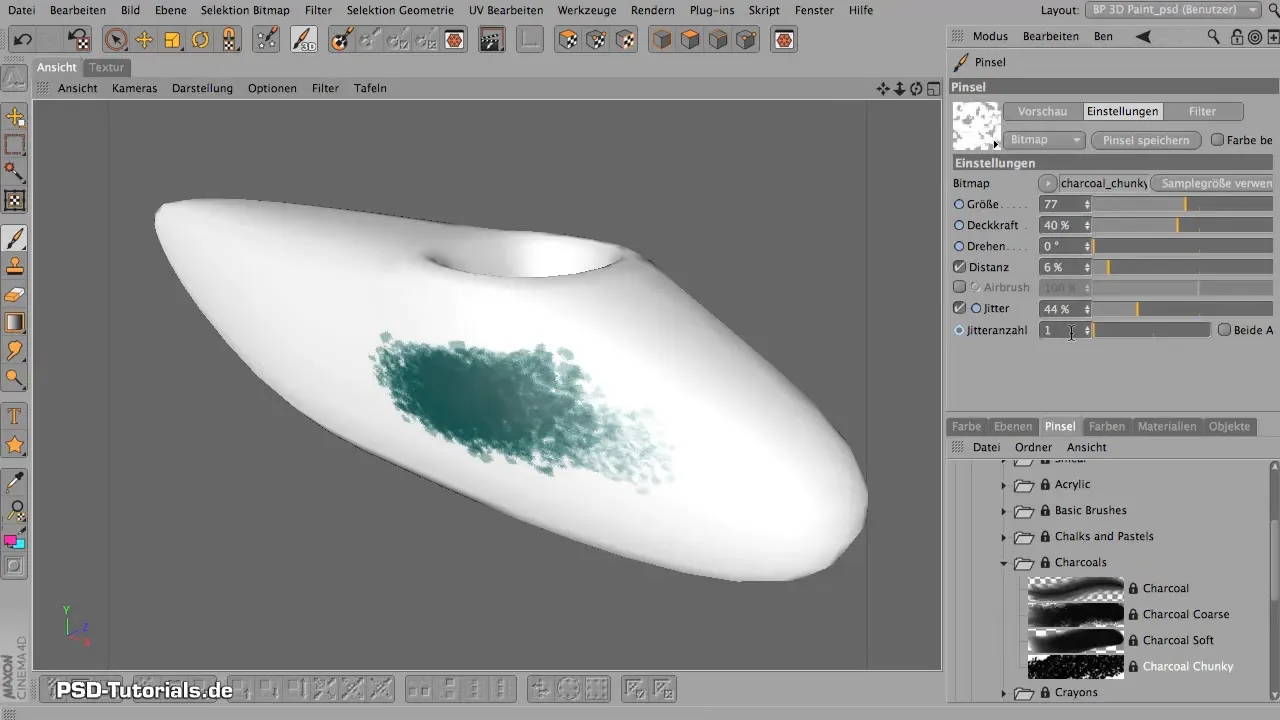Open the Filter menu in menu bar
The width and height of the screenshot is (1280, 720).
(318, 10)
